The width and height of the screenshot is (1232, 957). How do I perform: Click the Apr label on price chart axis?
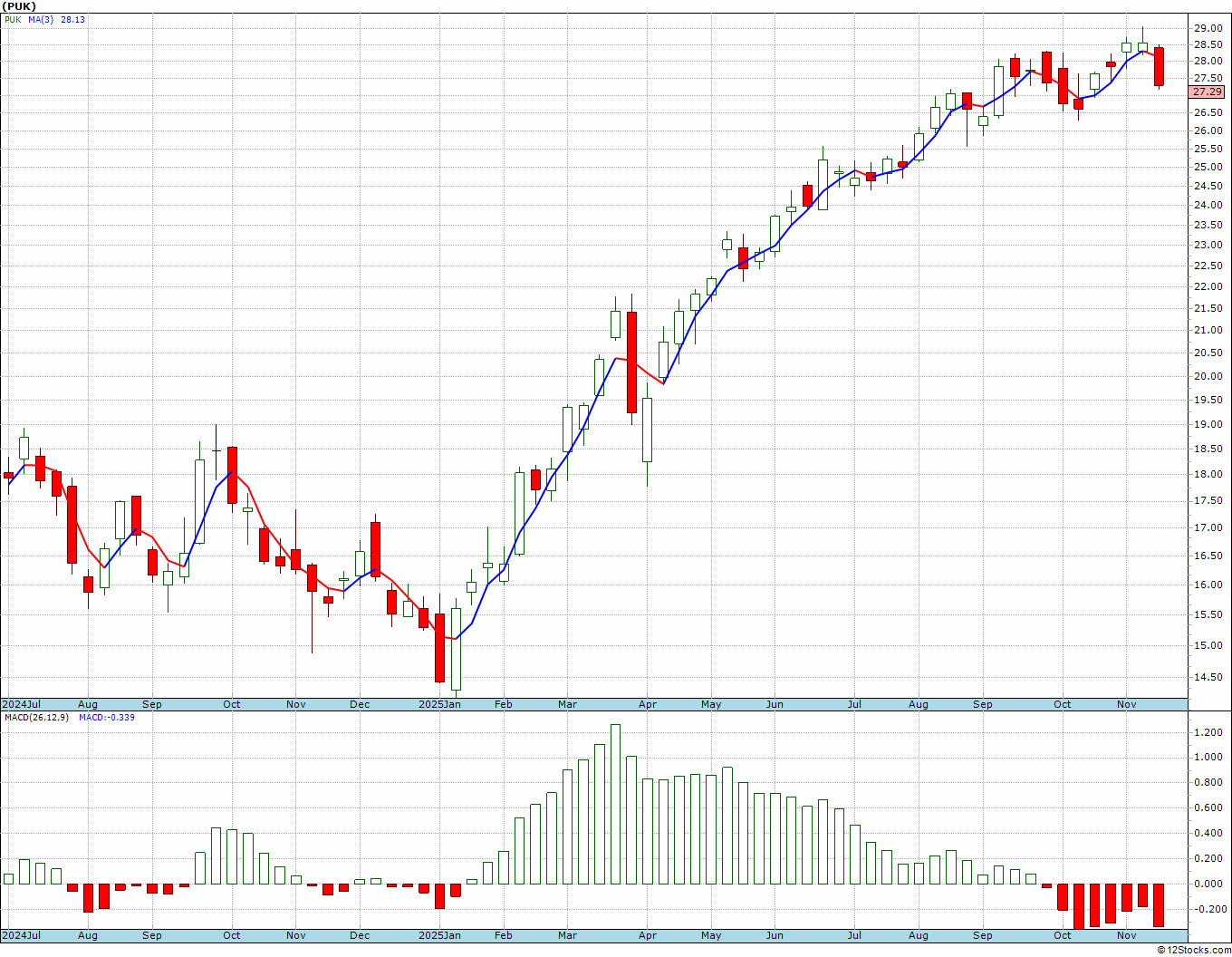648,704
